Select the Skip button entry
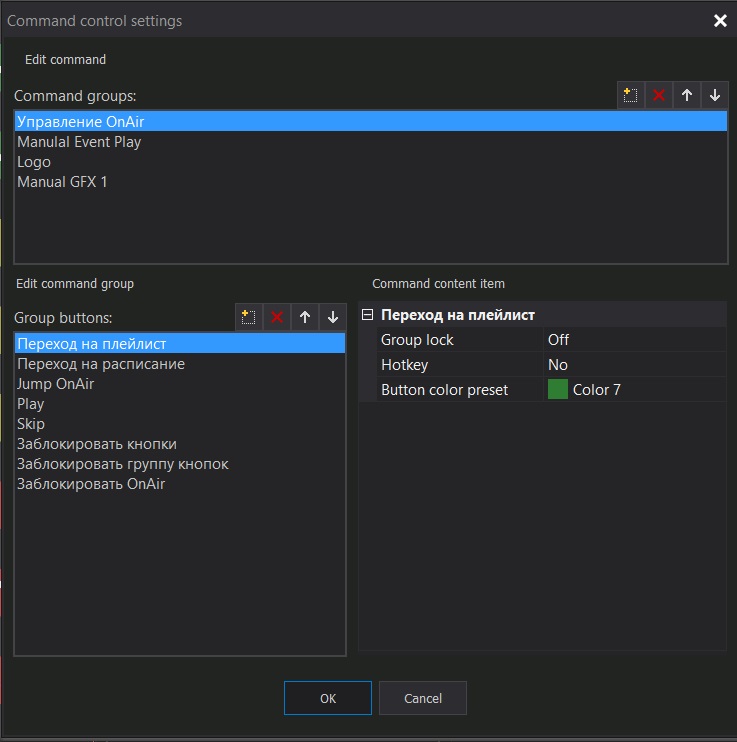 [180, 424]
